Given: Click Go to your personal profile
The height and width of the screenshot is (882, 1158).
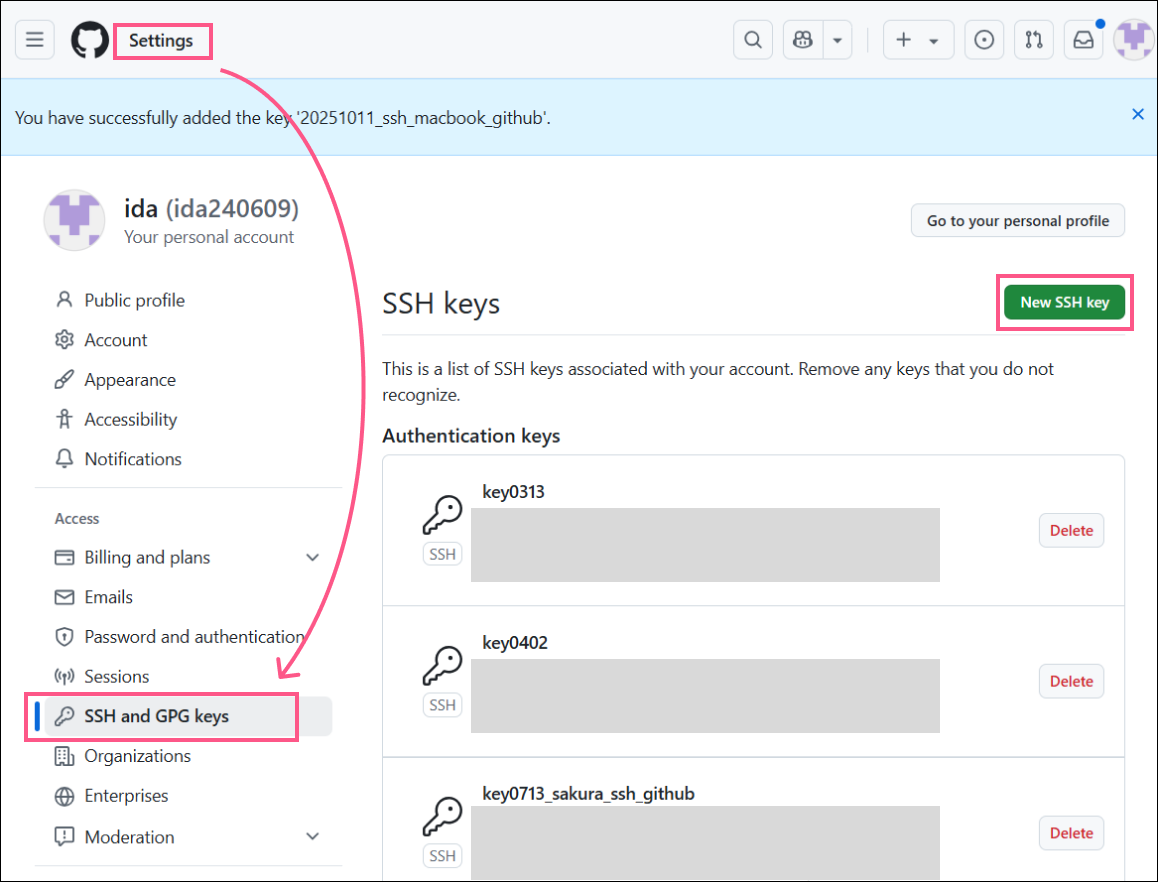Looking at the screenshot, I should [1017, 220].
